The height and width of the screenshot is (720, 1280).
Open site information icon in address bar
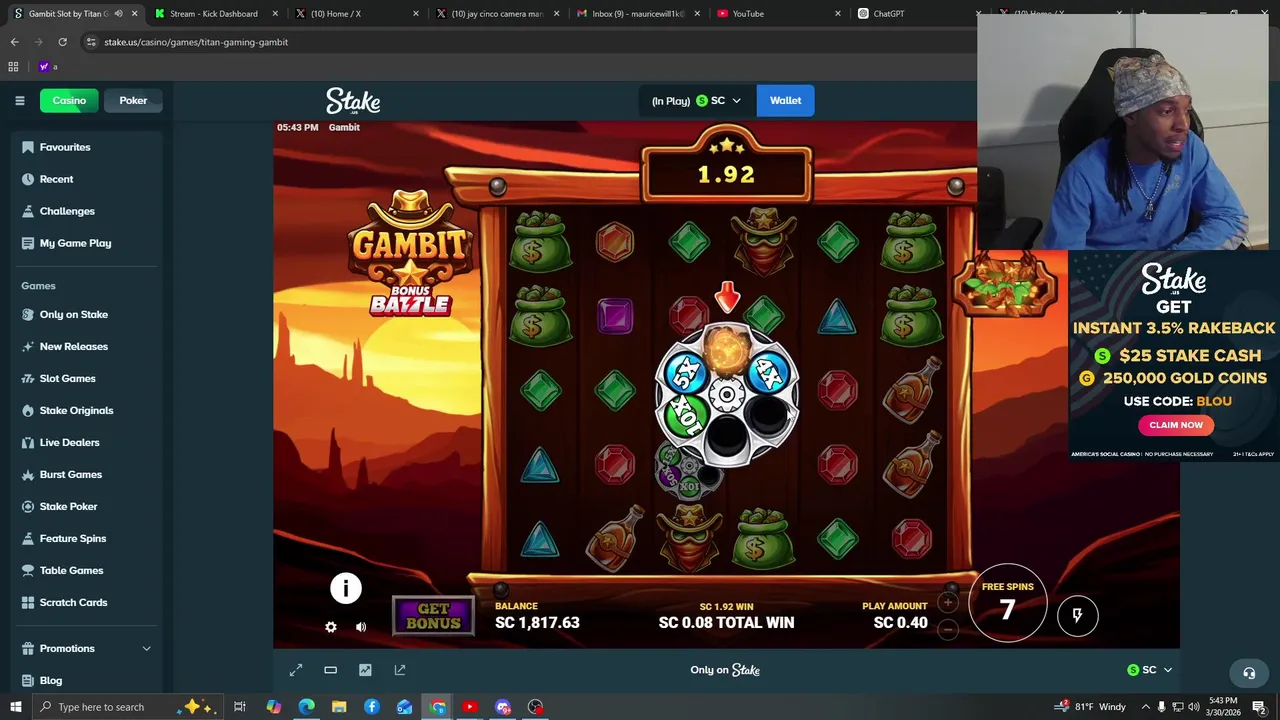click(x=91, y=42)
